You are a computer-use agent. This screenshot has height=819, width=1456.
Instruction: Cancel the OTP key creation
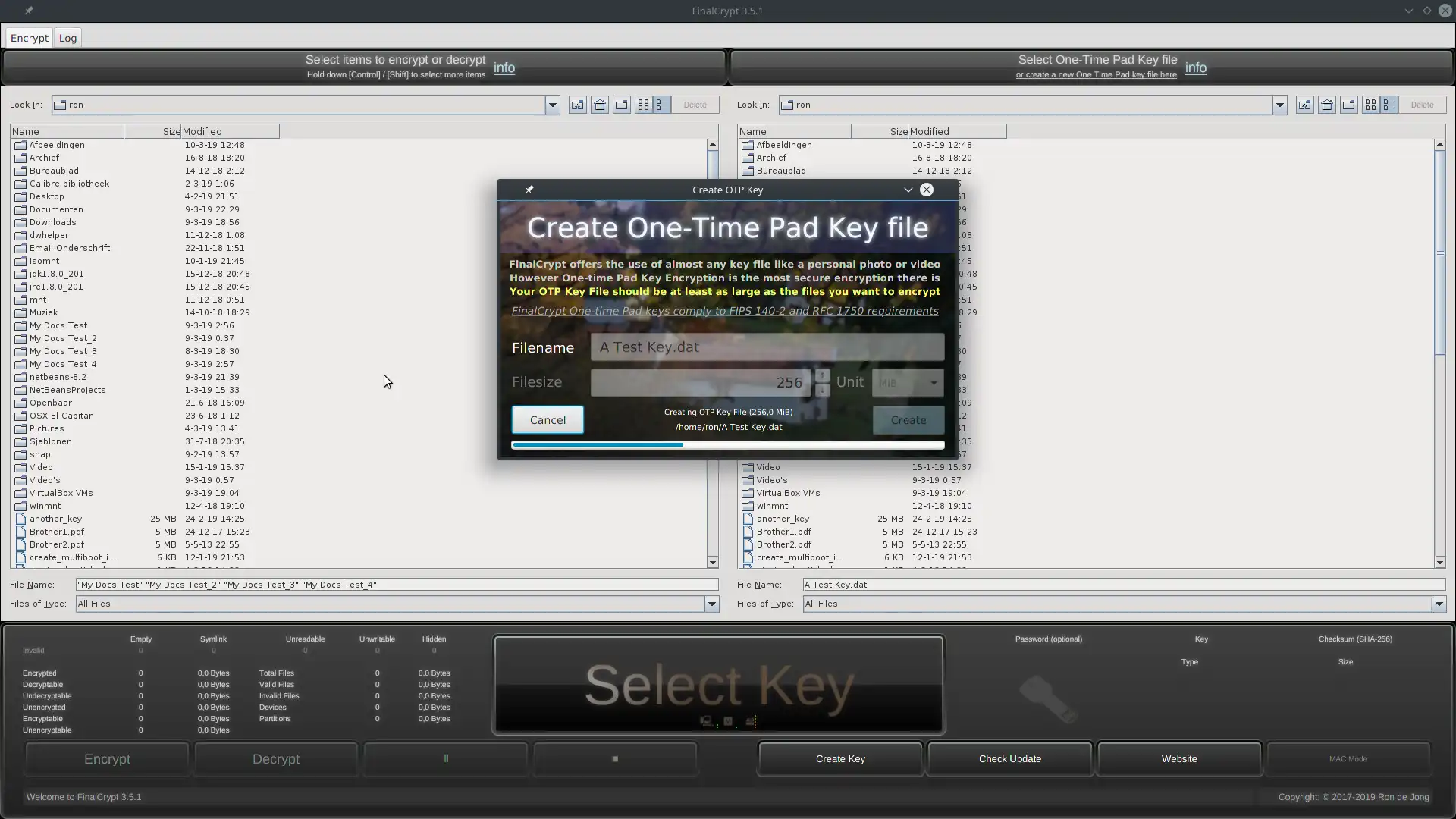(x=548, y=420)
